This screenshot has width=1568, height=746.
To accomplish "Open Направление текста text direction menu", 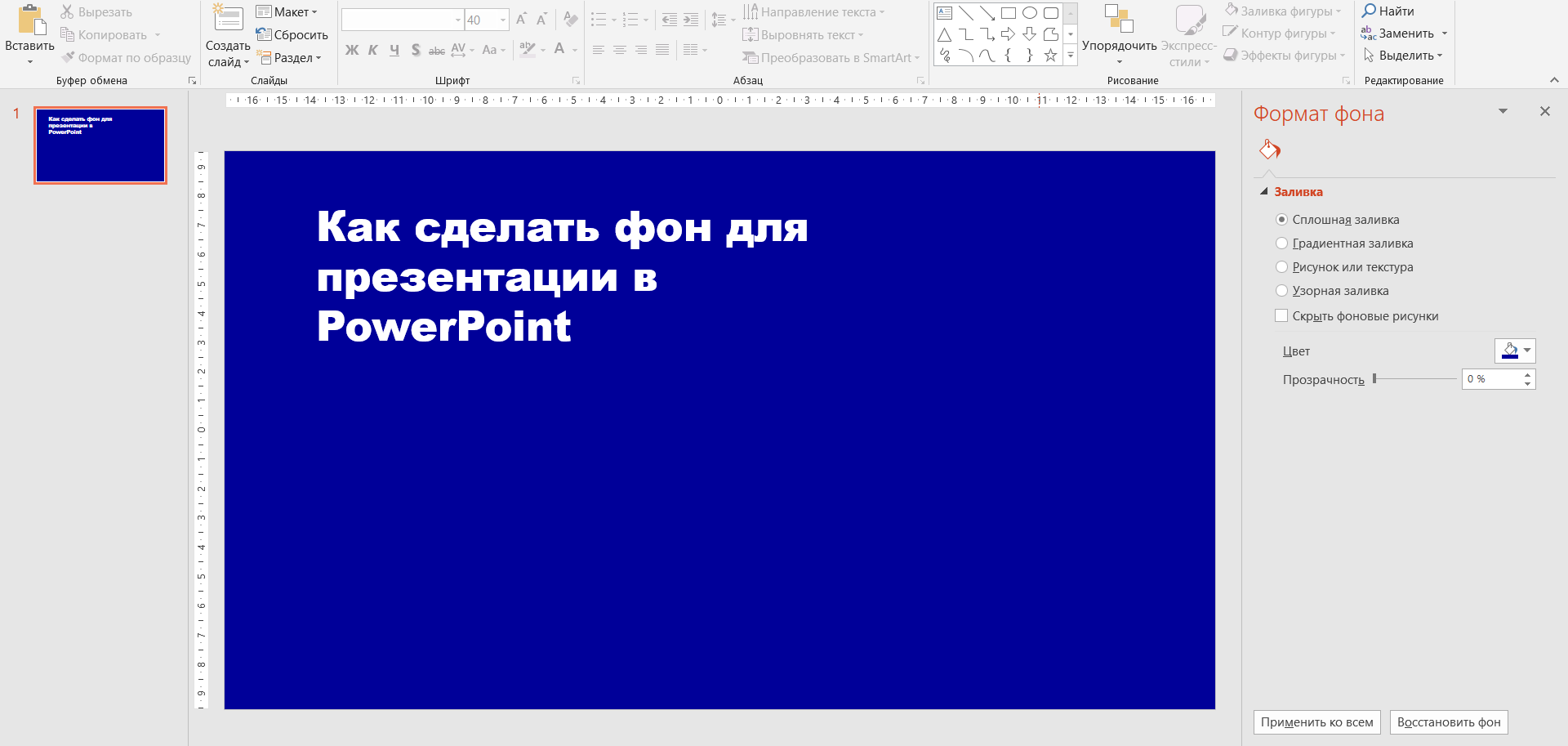I will coord(813,11).
